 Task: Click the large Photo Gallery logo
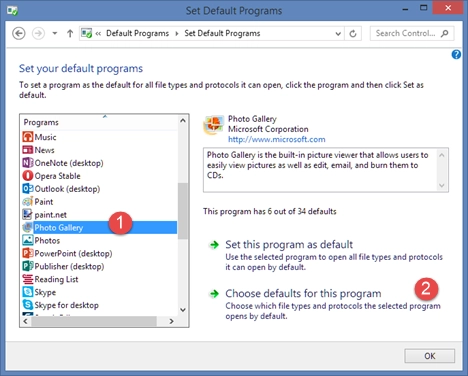pos(213,126)
